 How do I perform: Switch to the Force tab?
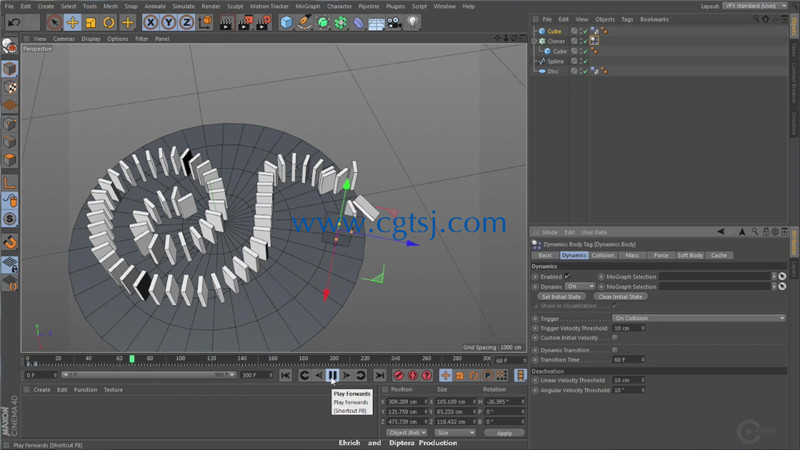click(661, 255)
